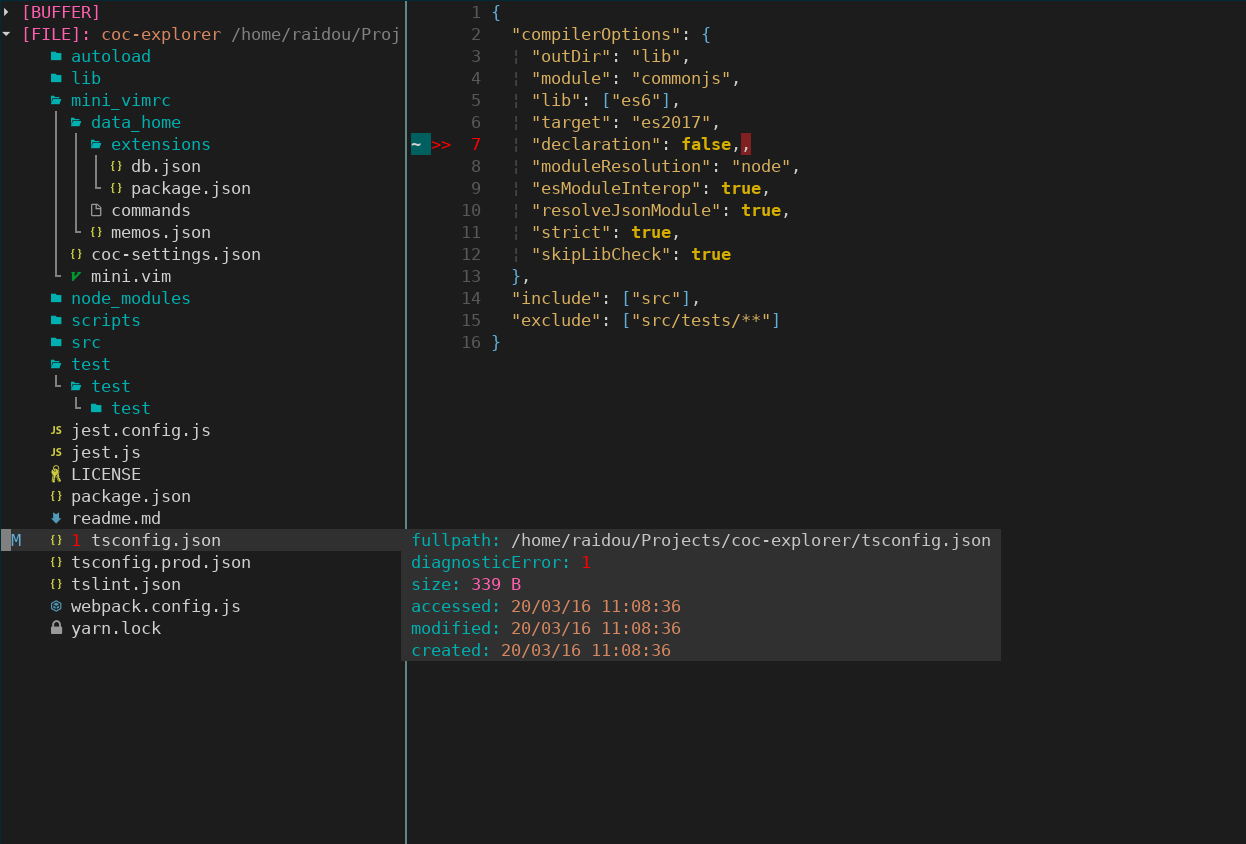Click the JS icon next to jest.config.js

point(56,430)
